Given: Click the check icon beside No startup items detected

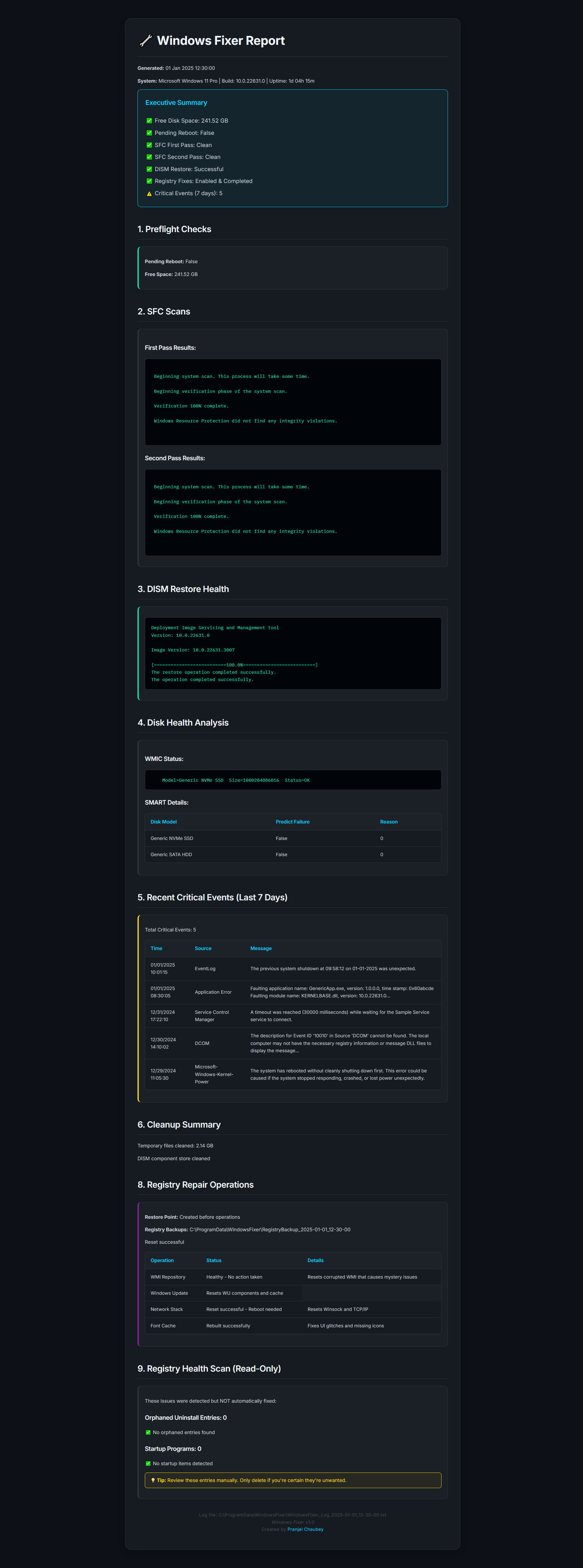Looking at the screenshot, I should click(148, 1463).
